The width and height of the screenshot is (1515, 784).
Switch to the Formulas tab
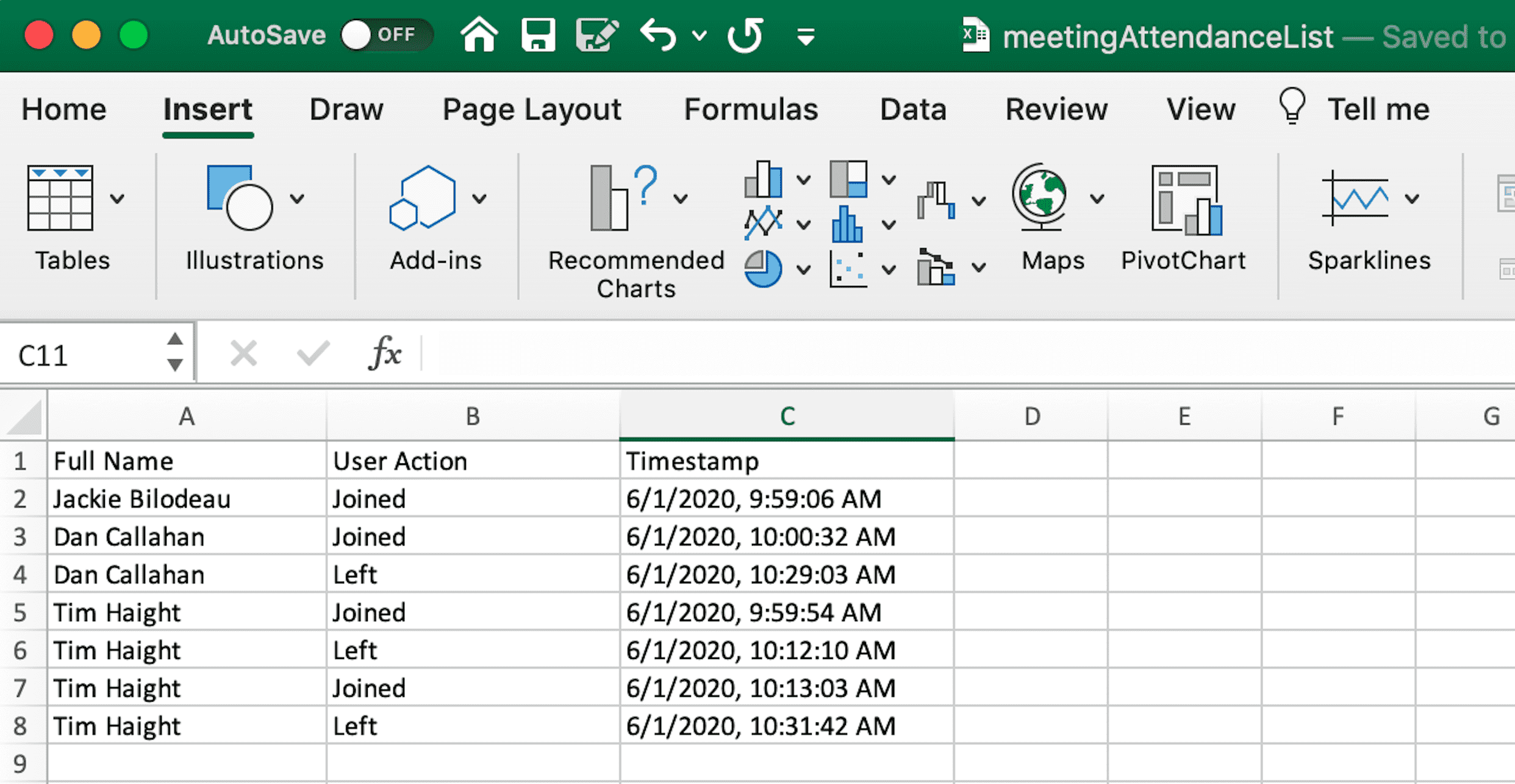point(750,110)
